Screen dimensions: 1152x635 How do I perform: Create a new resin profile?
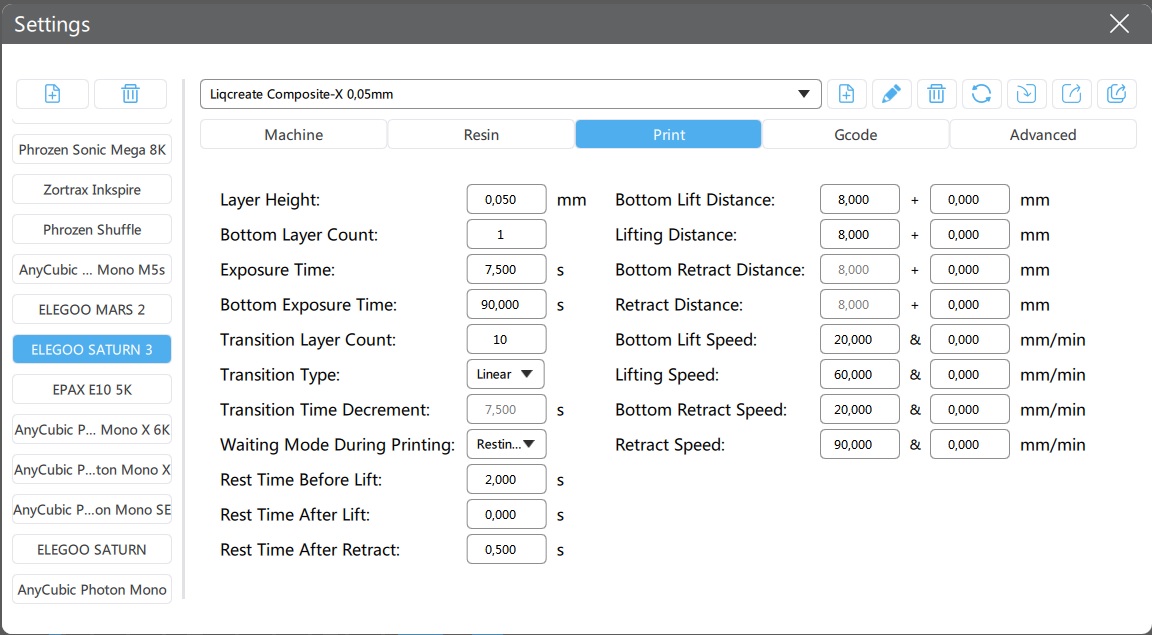846,94
